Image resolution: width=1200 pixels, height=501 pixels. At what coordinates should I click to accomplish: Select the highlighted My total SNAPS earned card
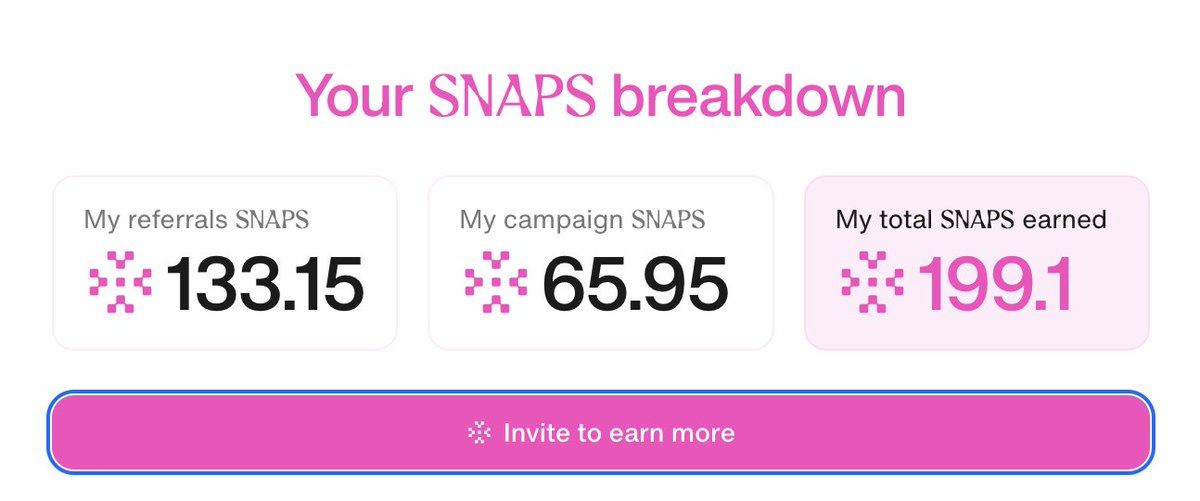(x=977, y=263)
